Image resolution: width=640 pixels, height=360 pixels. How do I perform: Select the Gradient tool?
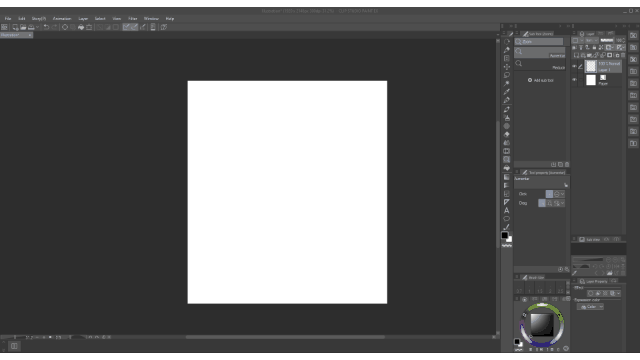[x=507, y=177]
